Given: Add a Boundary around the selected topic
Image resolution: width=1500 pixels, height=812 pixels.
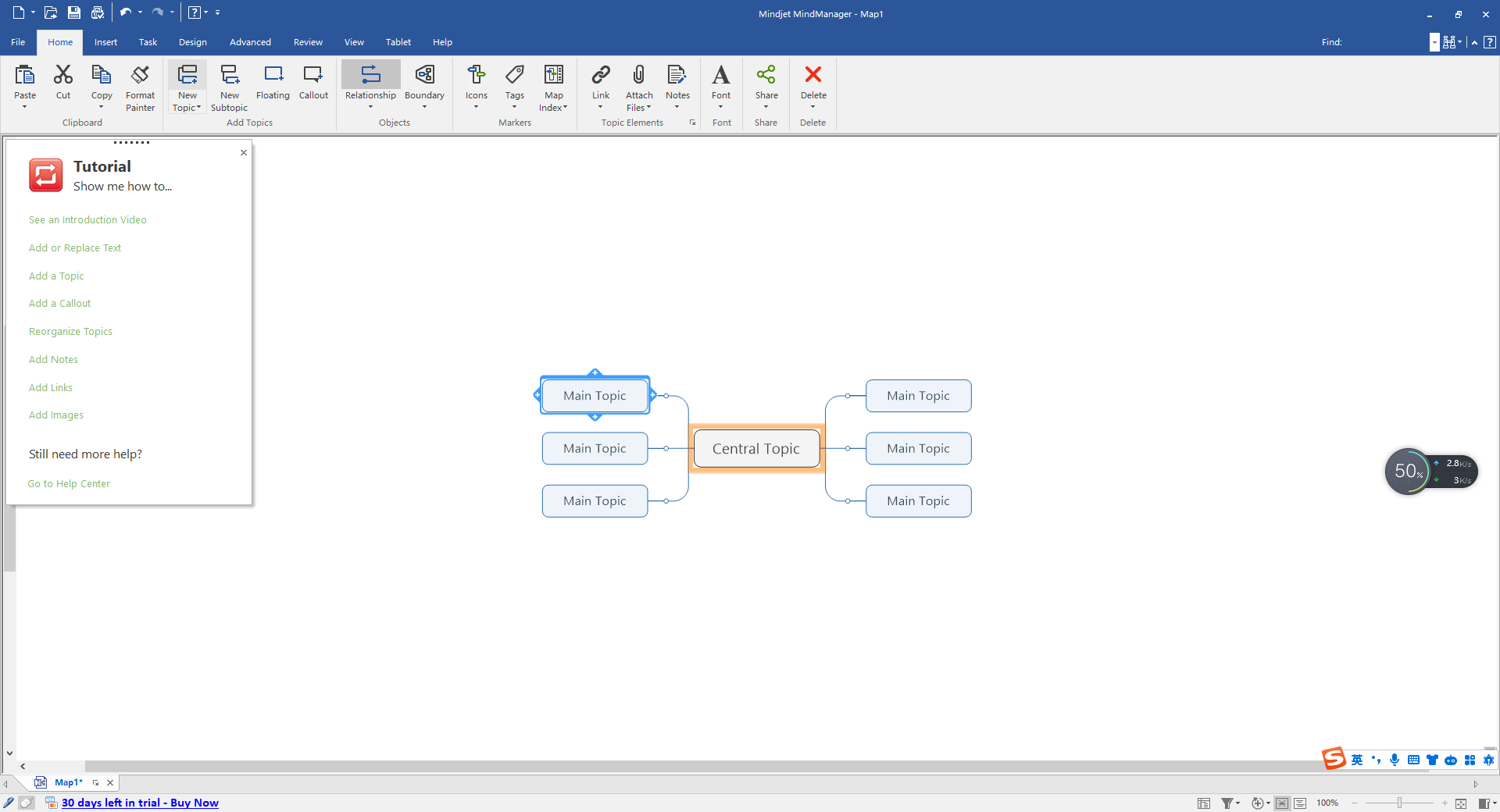Looking at the screenshot, I should click(x=424, y=86).
